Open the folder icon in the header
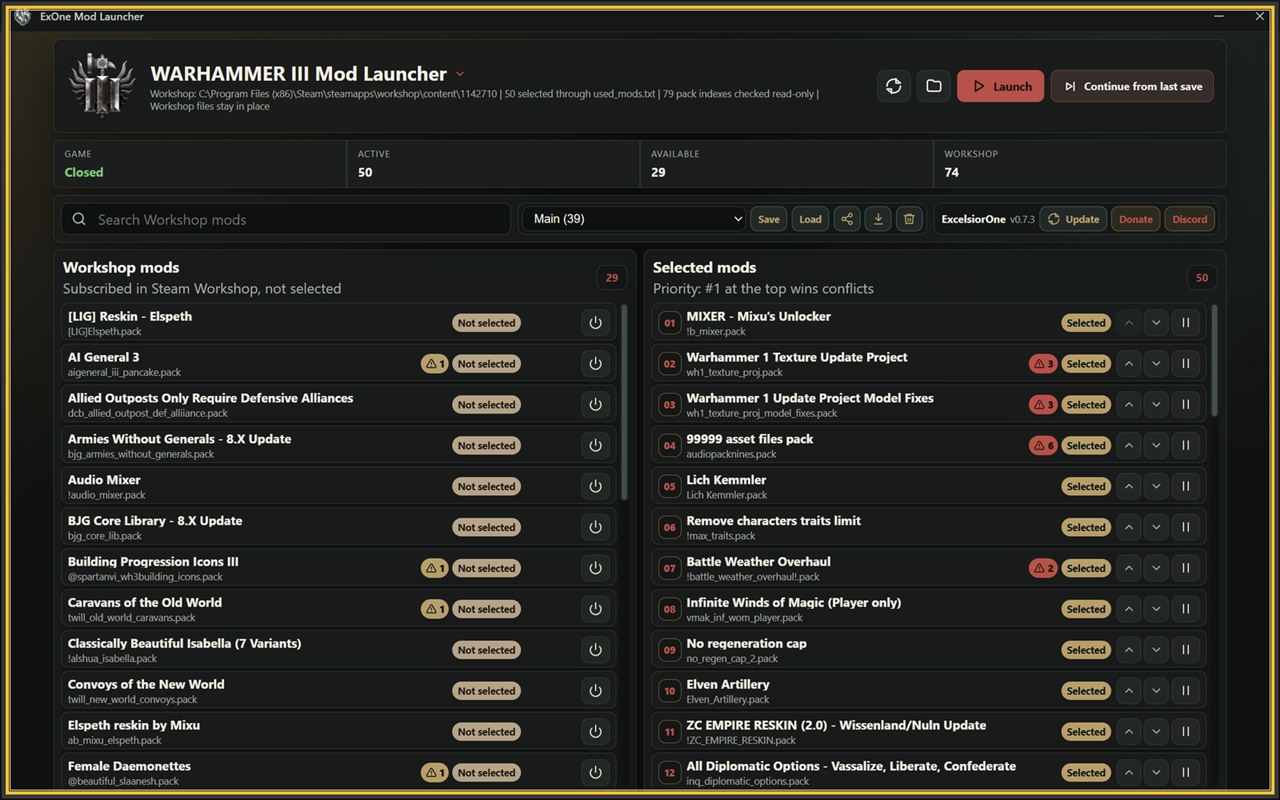The image size is (1280, 800). click(x=934, y=86)
